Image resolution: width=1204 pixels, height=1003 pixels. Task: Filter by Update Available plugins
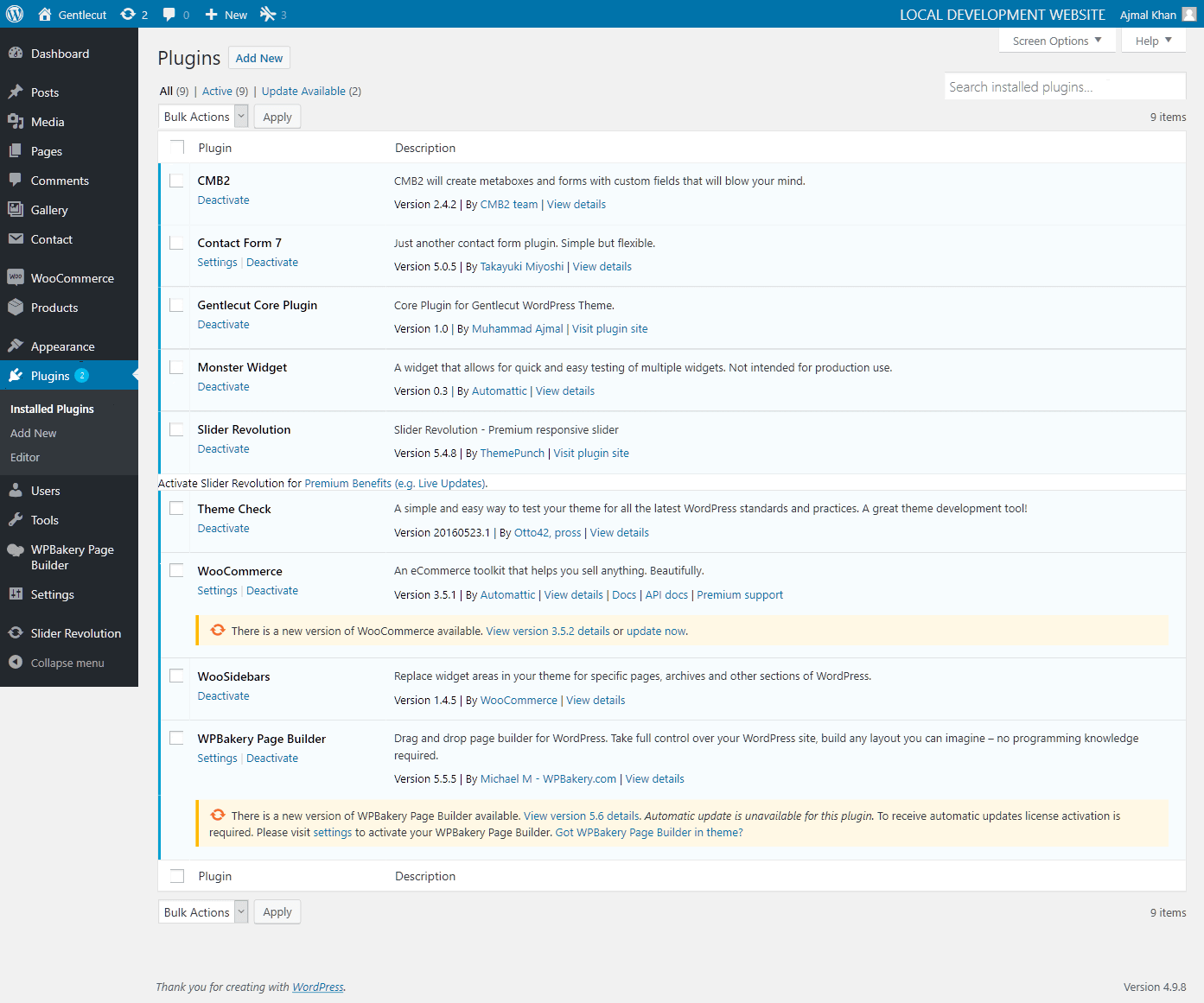(303, 92)
